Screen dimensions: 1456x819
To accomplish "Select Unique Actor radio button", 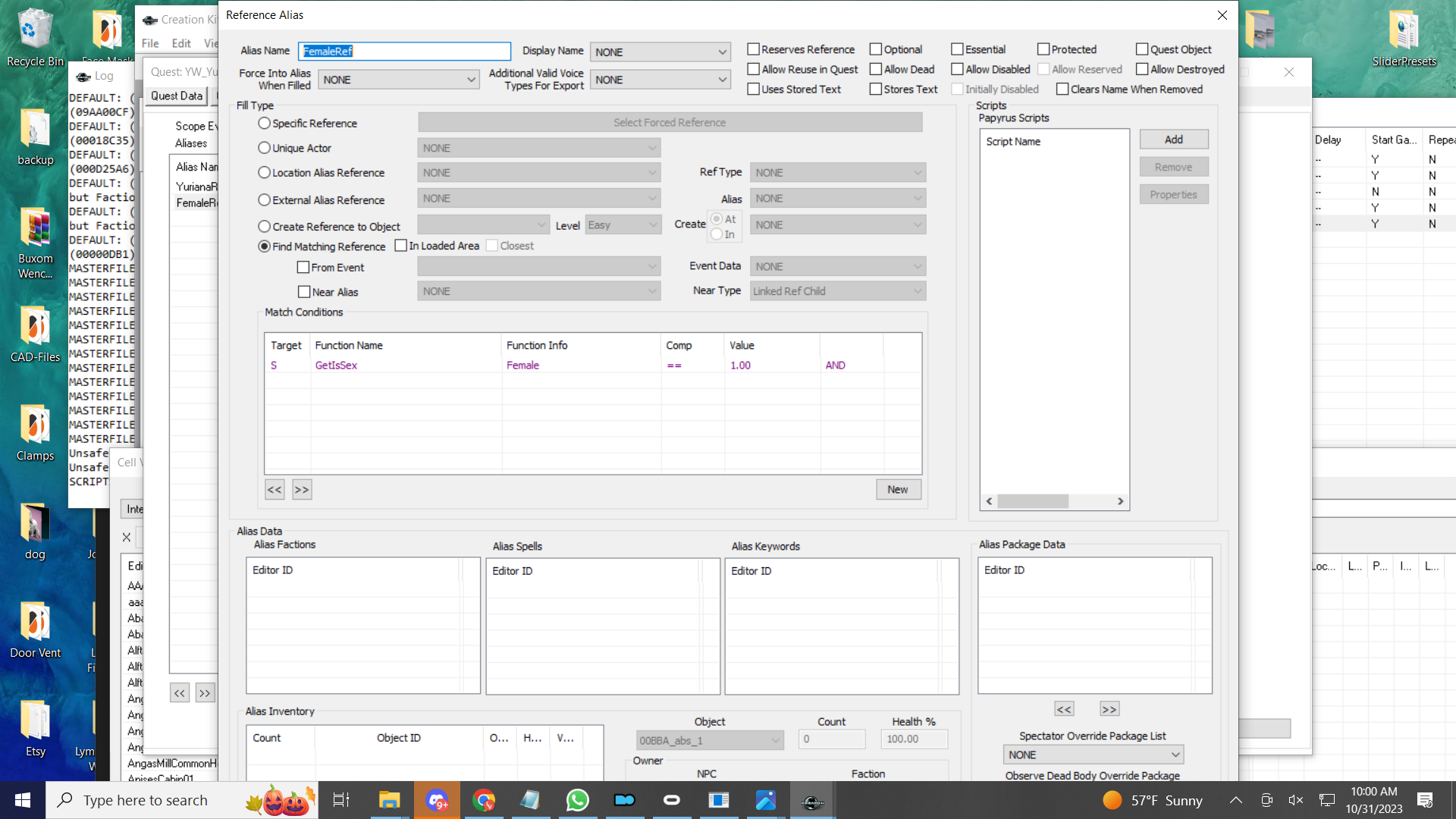I will tap(264, 148).
